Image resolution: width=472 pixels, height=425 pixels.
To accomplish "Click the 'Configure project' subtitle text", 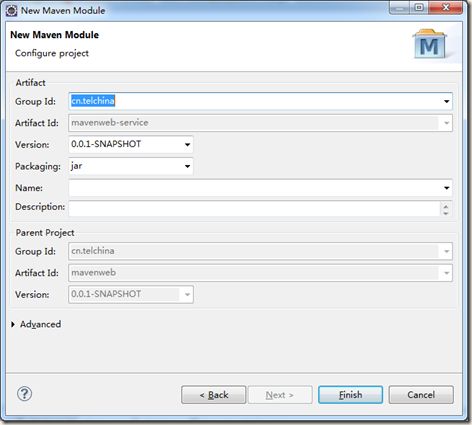I will pyautogui.click(x=52, y=53).
